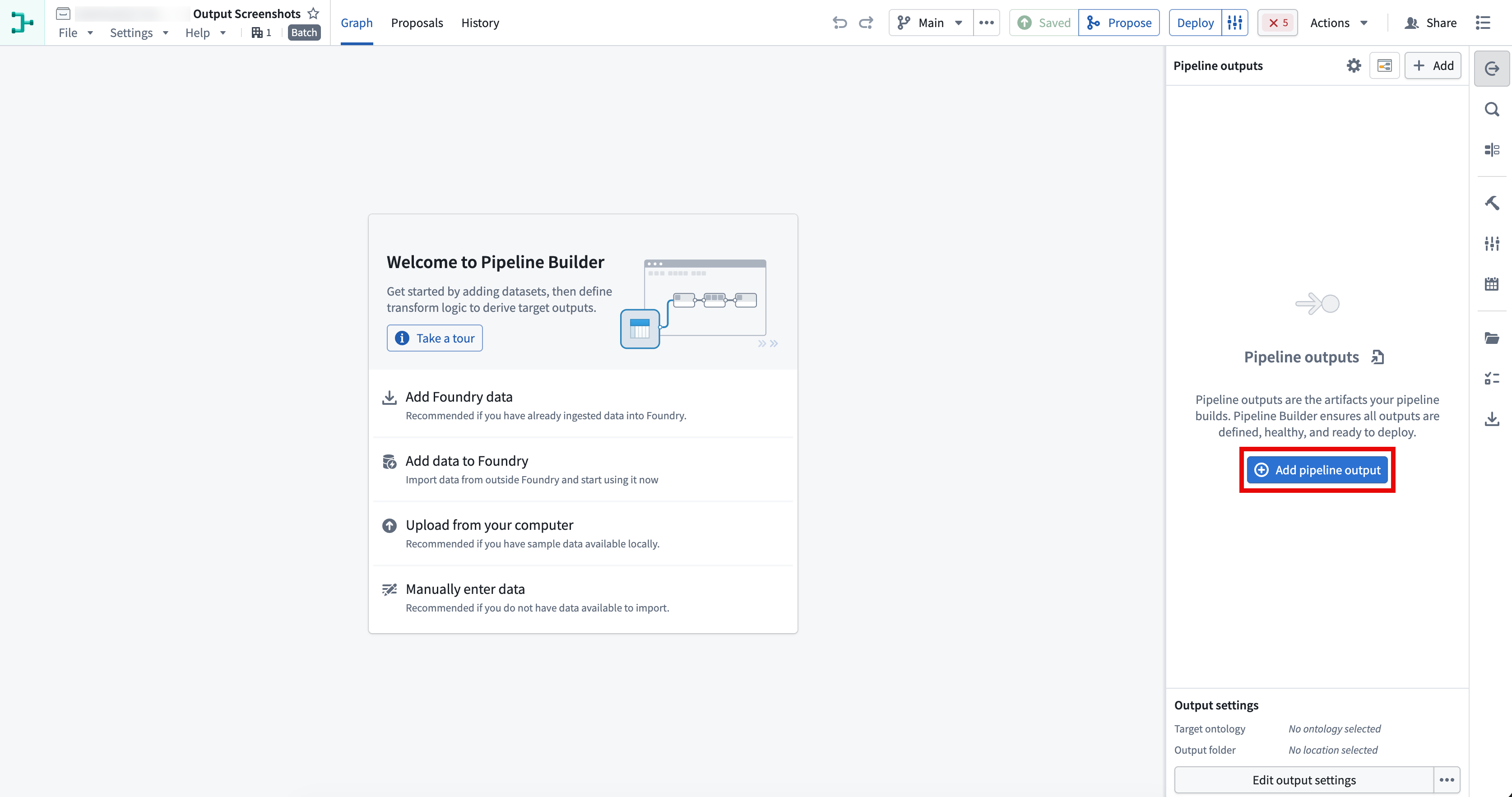Click the redo arrow icon
The image size is (1512, 797).
pyautogui.click(x=866, y=23)
